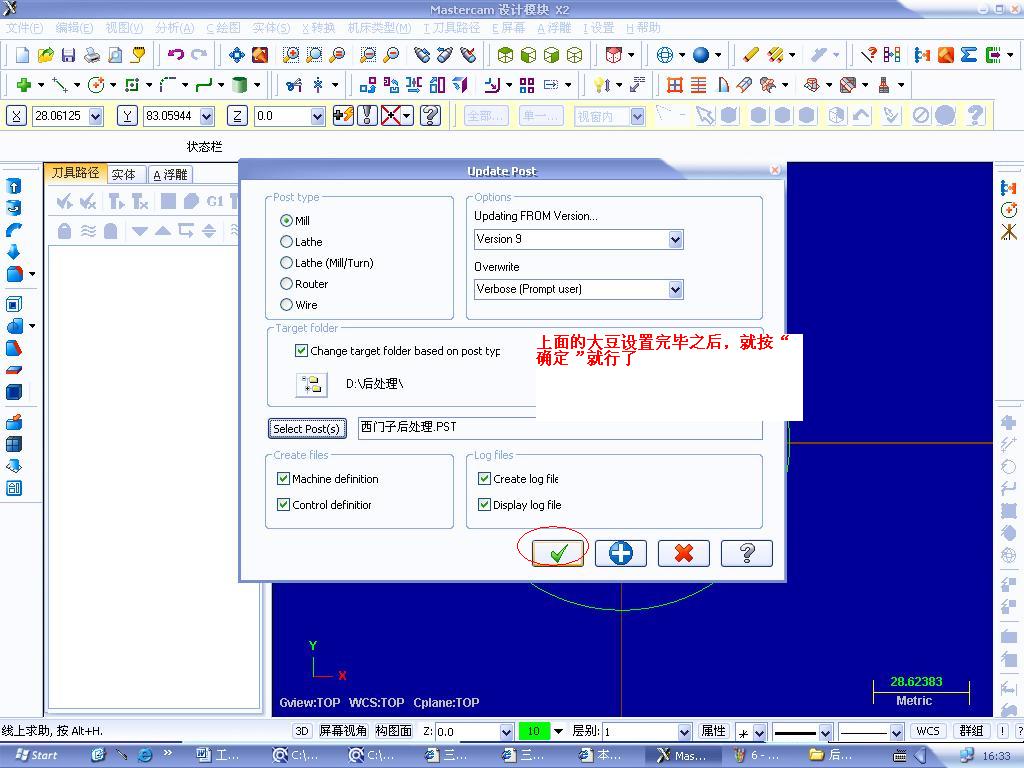Open the Updating FROM Version dropdown

[x=675, y=240]
